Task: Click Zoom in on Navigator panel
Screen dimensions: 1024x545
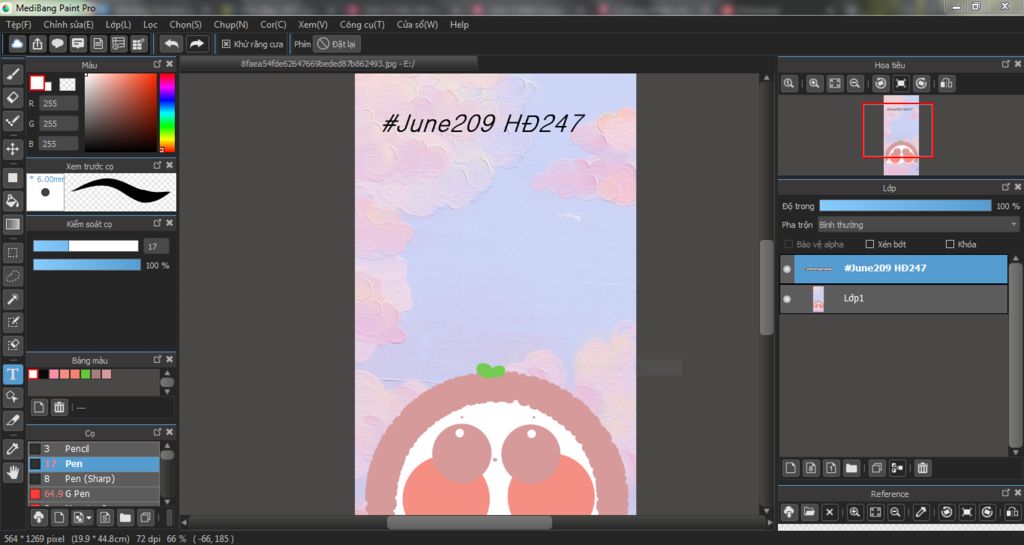Action: (814, 84)
